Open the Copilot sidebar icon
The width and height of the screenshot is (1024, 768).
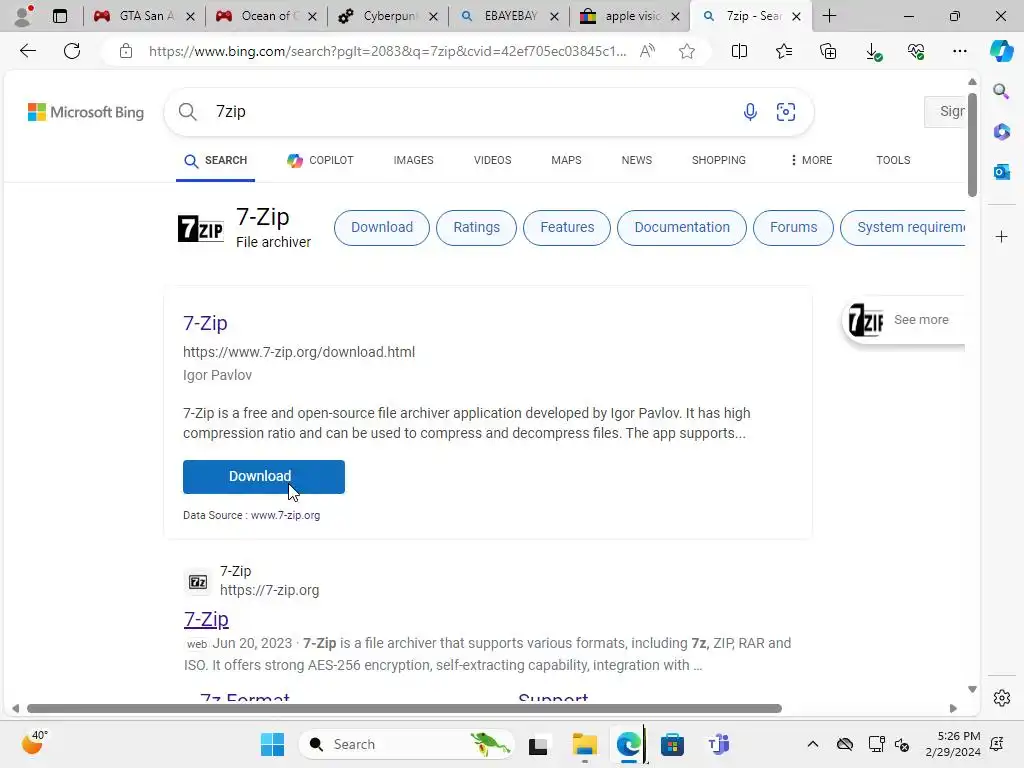tap(1001, 51)
